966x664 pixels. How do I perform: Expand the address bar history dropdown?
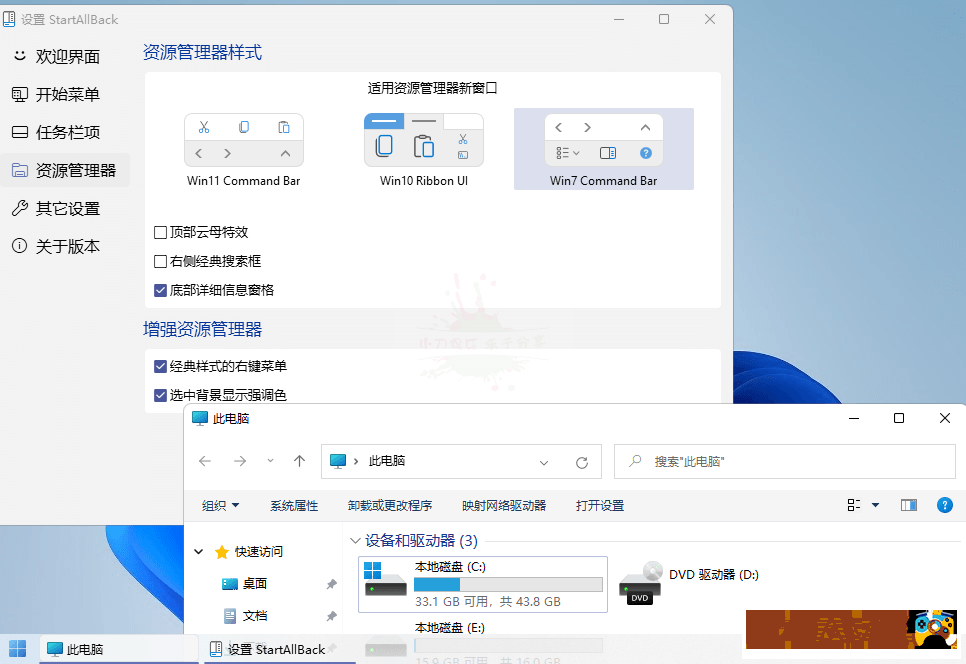point(544,463)
